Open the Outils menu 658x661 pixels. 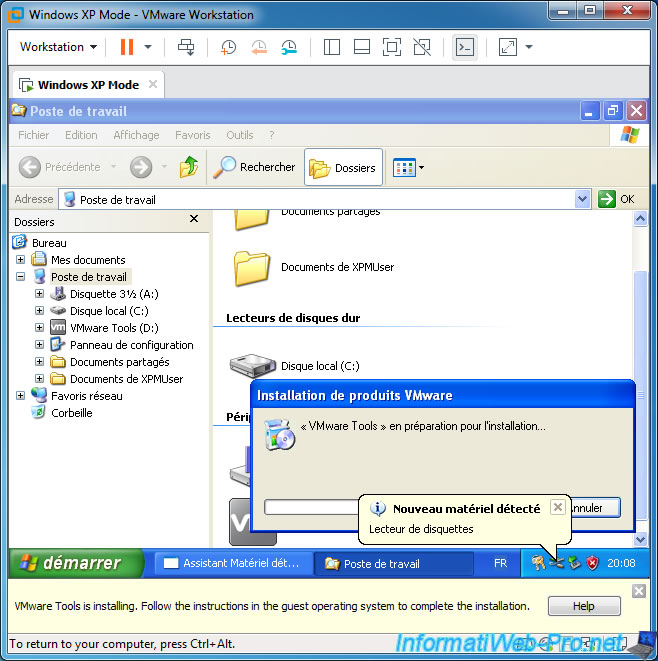239,135
